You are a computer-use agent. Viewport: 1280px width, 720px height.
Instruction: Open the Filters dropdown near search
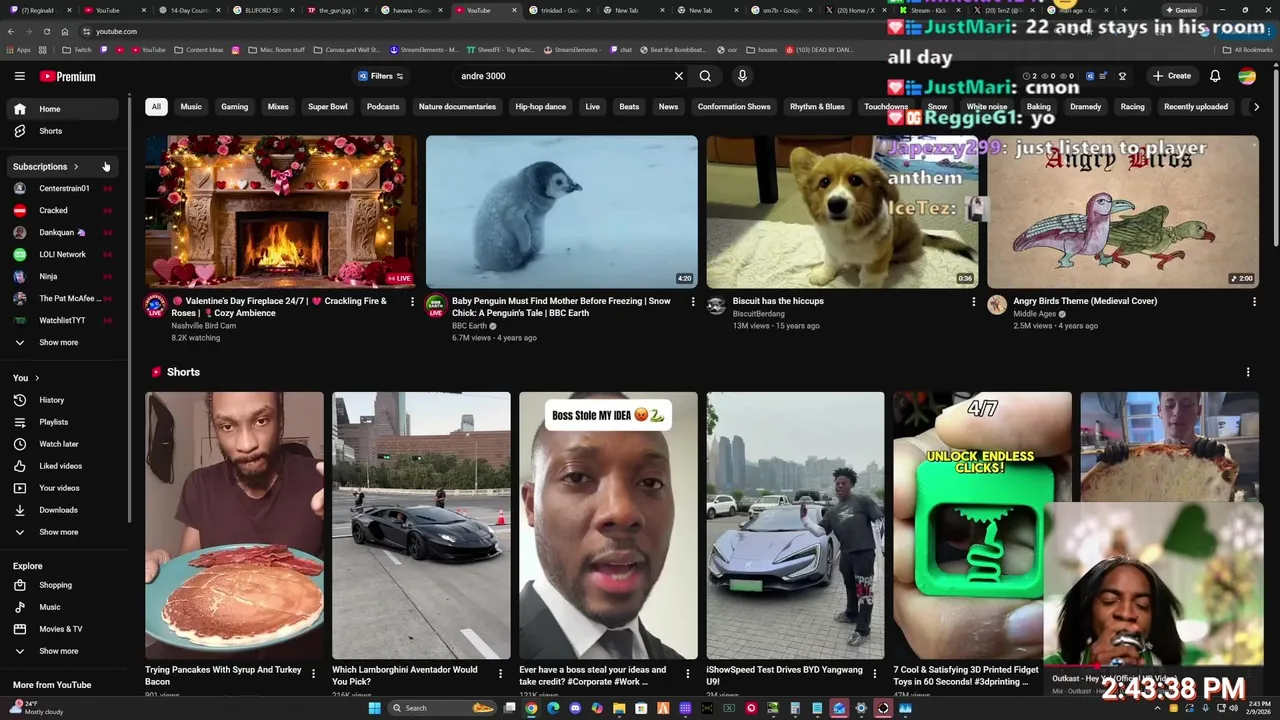380,76
